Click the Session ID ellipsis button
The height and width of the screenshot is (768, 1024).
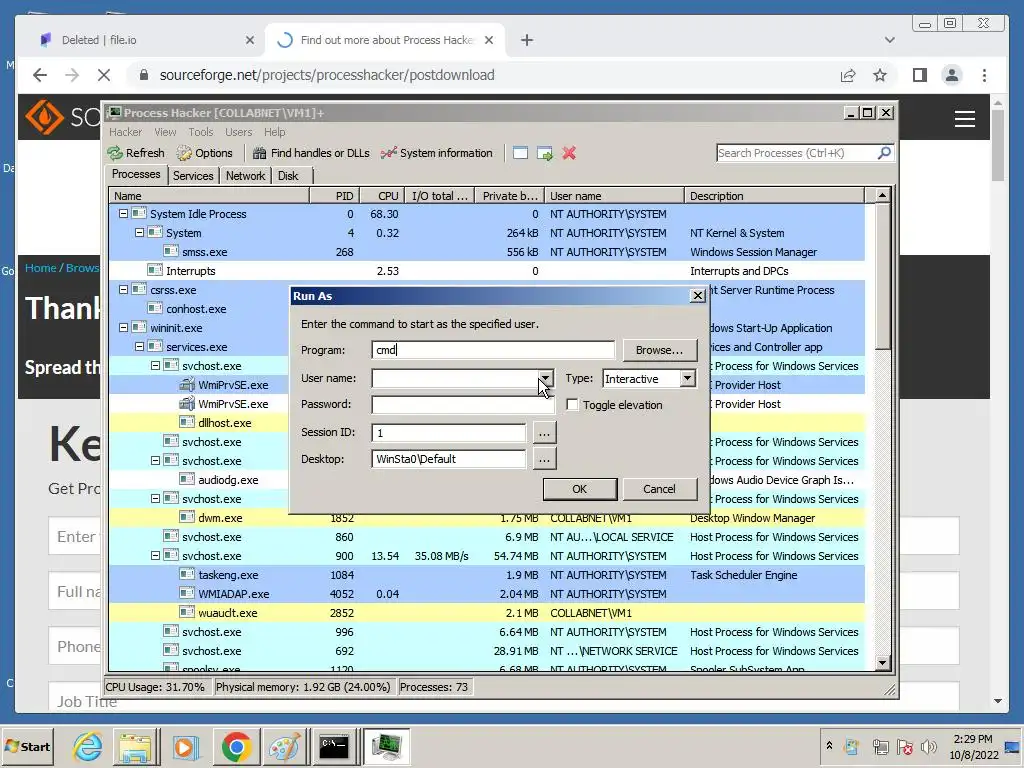point(545,432)
